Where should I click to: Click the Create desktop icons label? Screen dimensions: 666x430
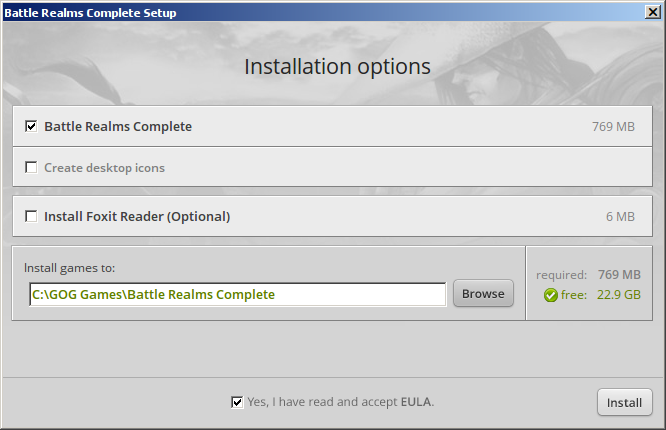coord(104,168)
